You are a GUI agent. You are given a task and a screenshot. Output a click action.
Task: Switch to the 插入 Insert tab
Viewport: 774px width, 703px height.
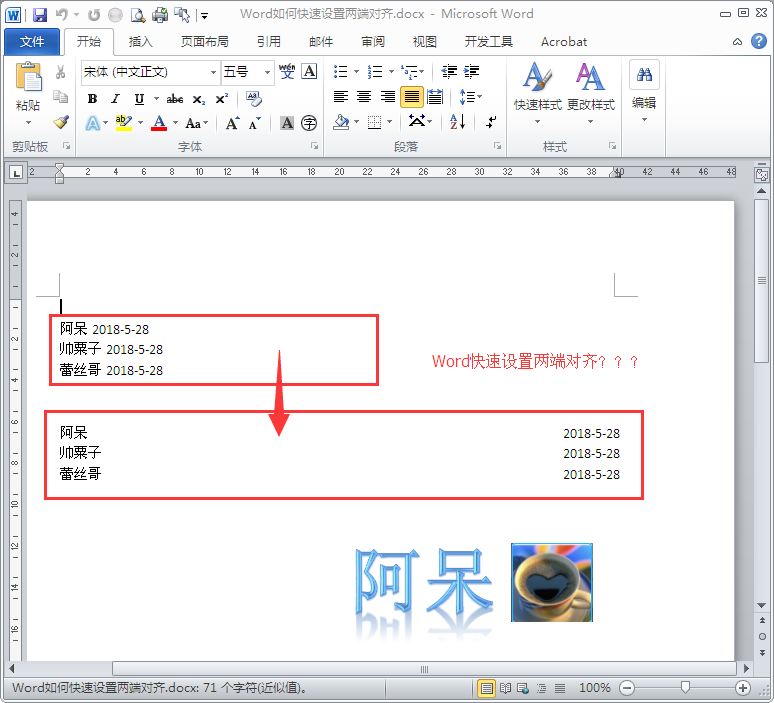pyautogui.click(x=141, y=42)
